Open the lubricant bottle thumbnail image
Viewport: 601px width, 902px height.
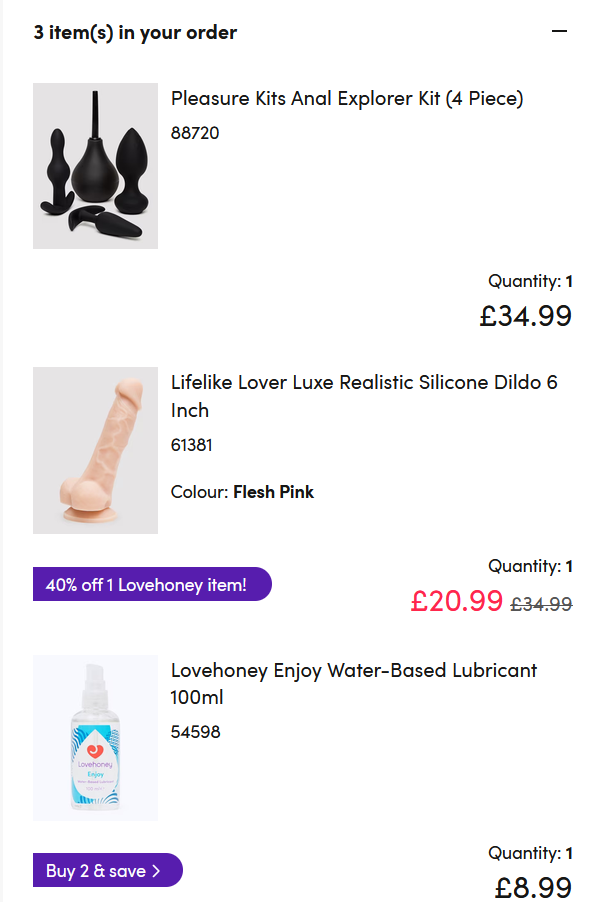(95, 737)
